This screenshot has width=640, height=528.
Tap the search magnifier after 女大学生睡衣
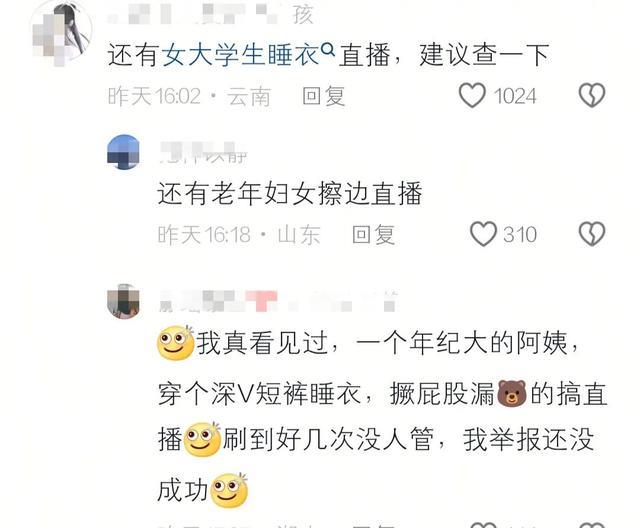(328, 49)
